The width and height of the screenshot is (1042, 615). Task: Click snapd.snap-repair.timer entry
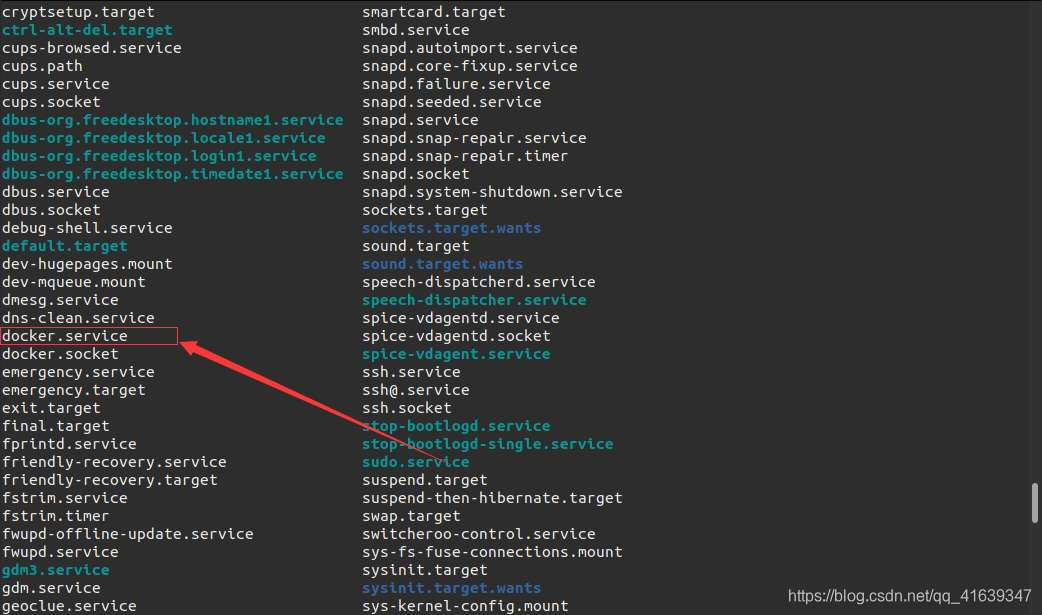click(465, 156)
